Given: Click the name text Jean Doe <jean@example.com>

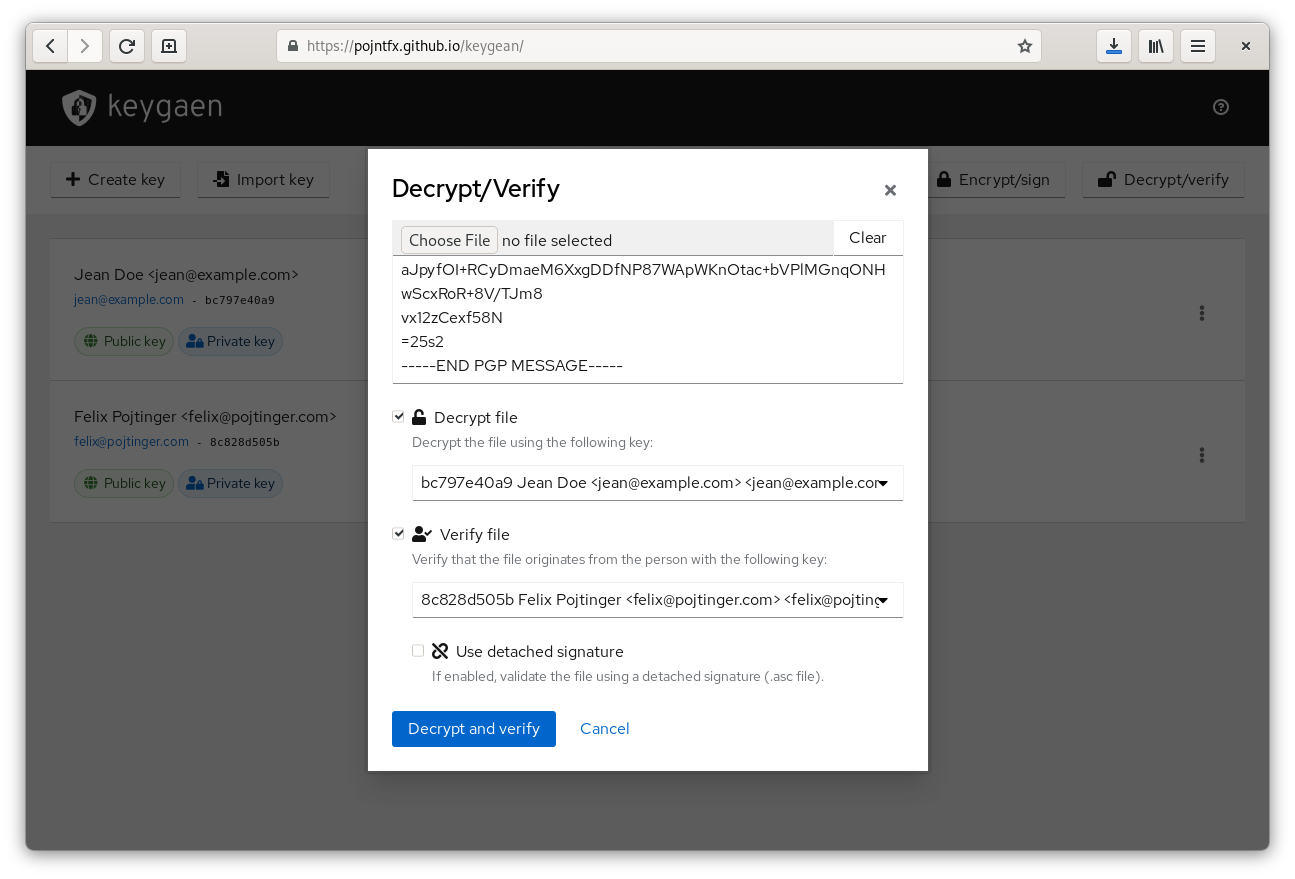Looking at the screenshot, I should pyautogui.click(x=186, y=274).
